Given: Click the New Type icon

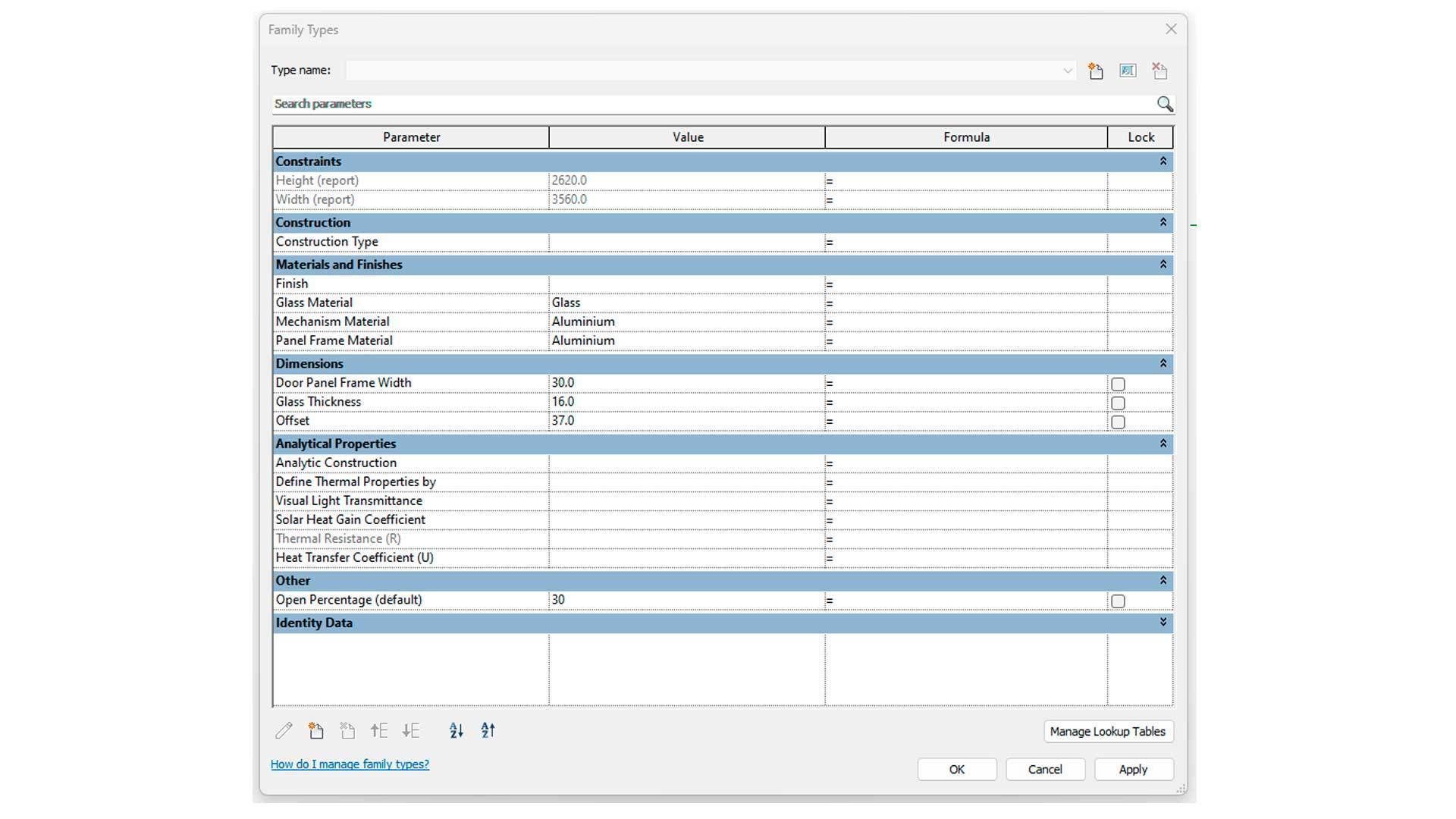Looking at the screenshot, I should point(1095,71).
